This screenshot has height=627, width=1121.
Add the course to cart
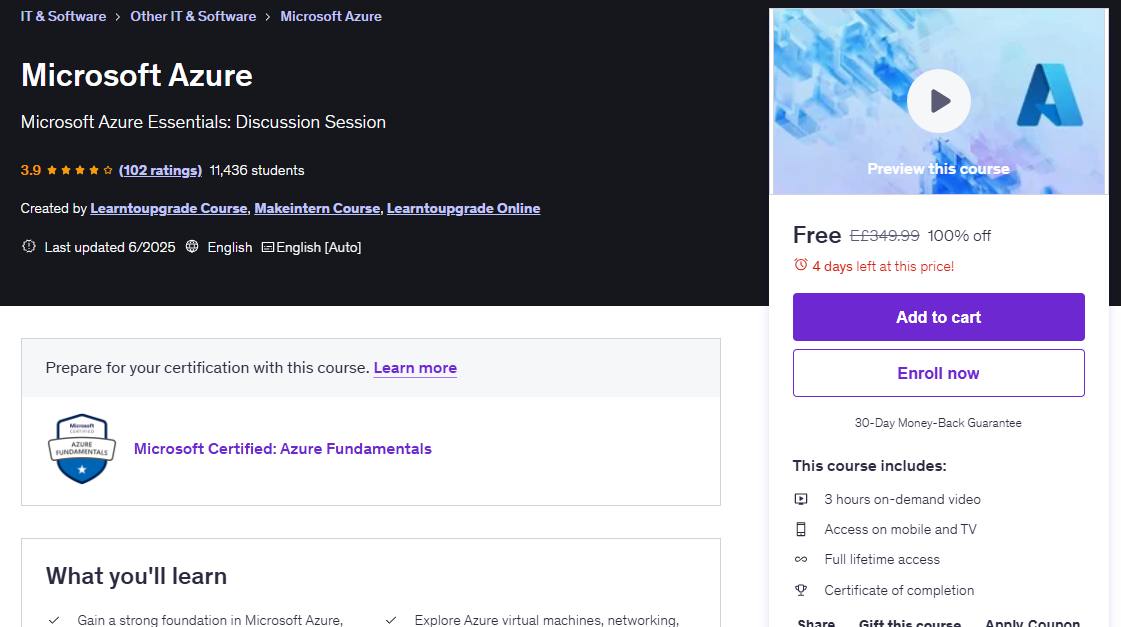(938, 317)
